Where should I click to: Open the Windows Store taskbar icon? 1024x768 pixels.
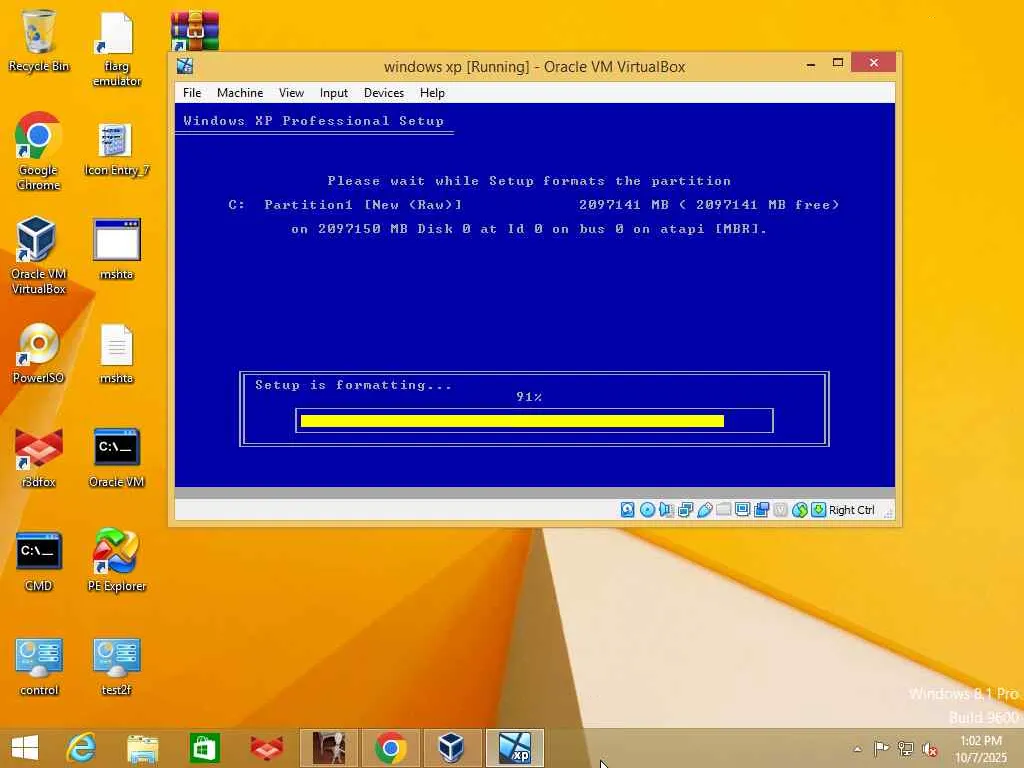click(204, 748)
